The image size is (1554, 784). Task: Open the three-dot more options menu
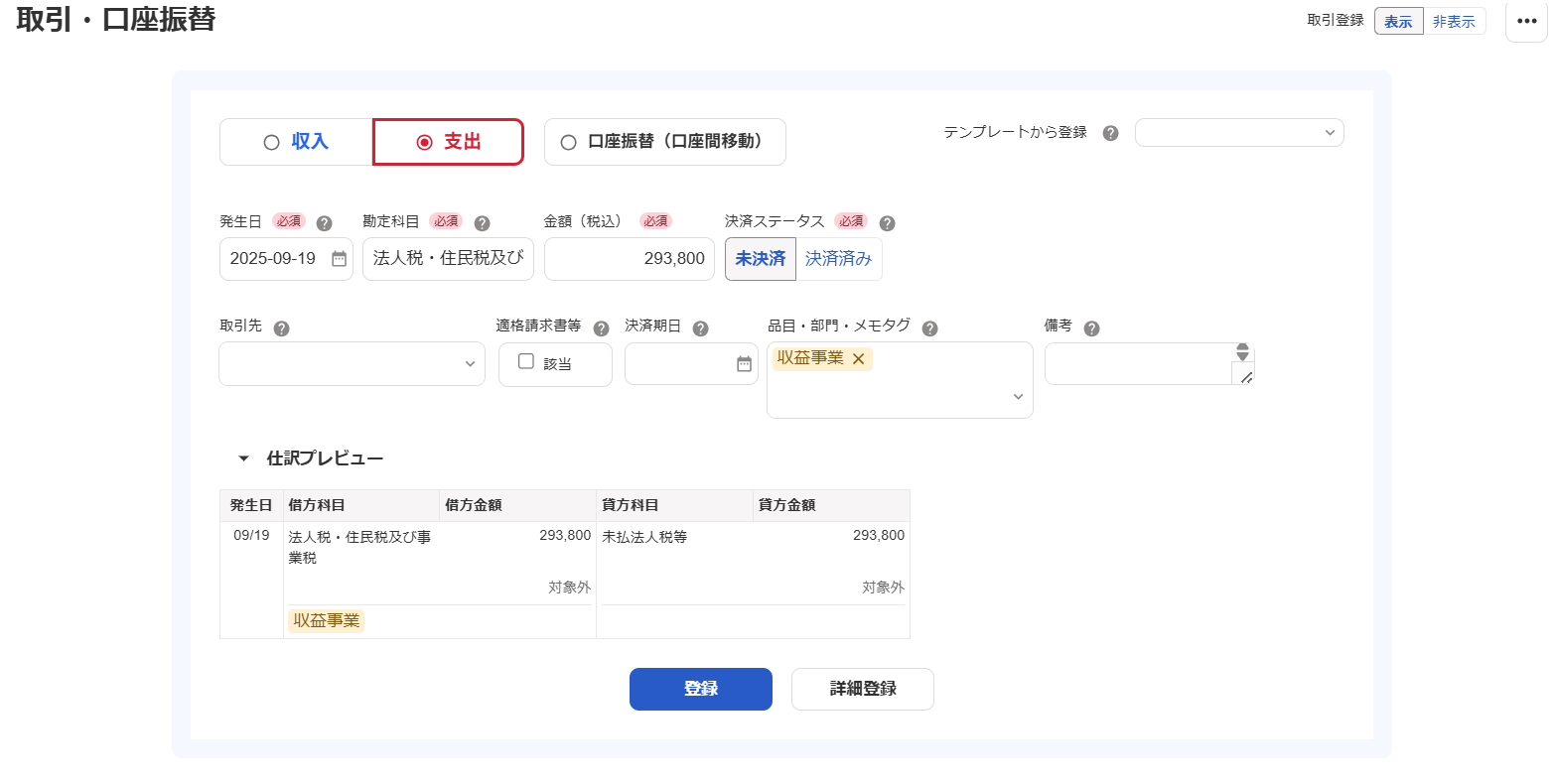[x=1527, y=21]
